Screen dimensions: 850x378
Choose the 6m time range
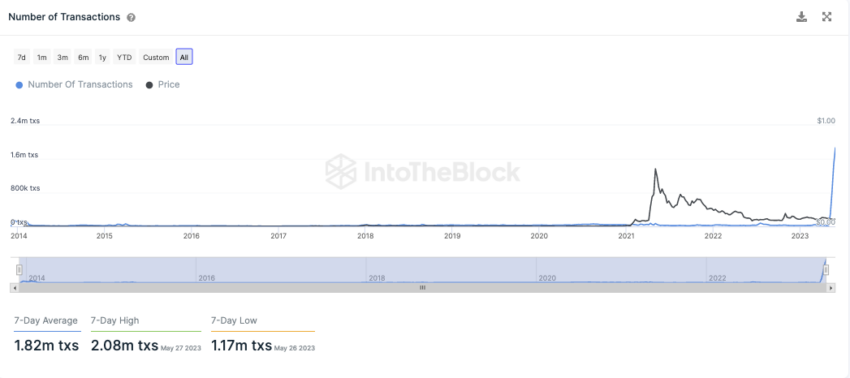click(83, 57)
